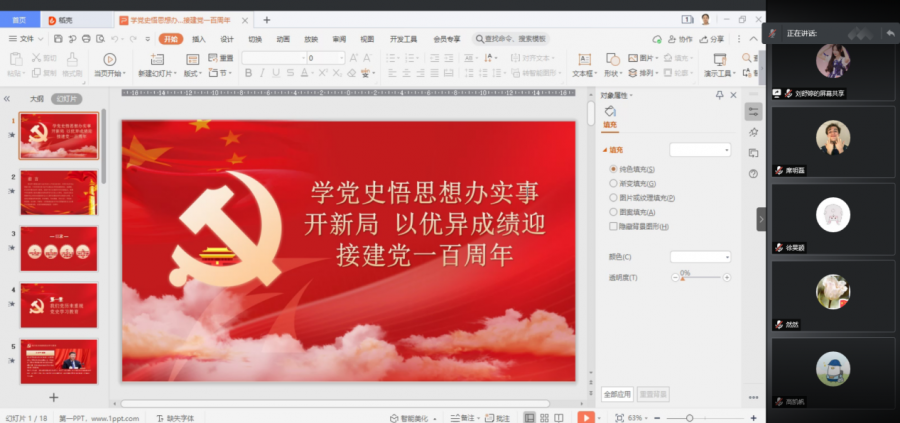Open the Animation (动画) ribbon tab
Image resolution: width=900 pixels, height=423 pixels.
283,39
